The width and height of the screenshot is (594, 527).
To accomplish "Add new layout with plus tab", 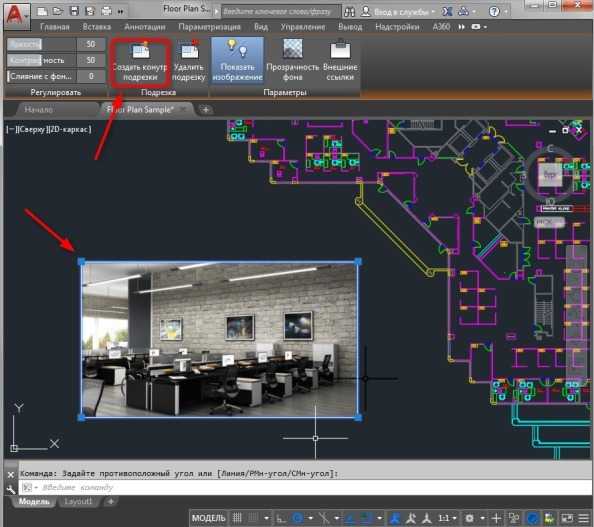I will click(111, 502).
